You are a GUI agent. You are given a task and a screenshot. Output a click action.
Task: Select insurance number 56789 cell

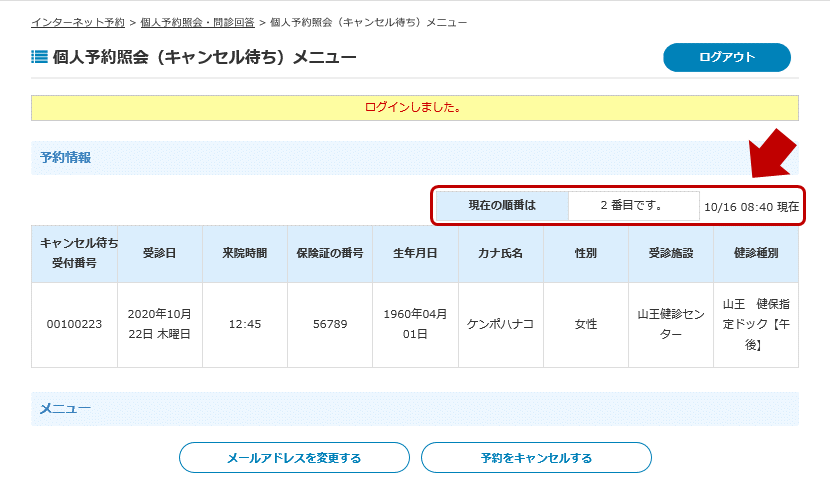[x=330, y=324]
